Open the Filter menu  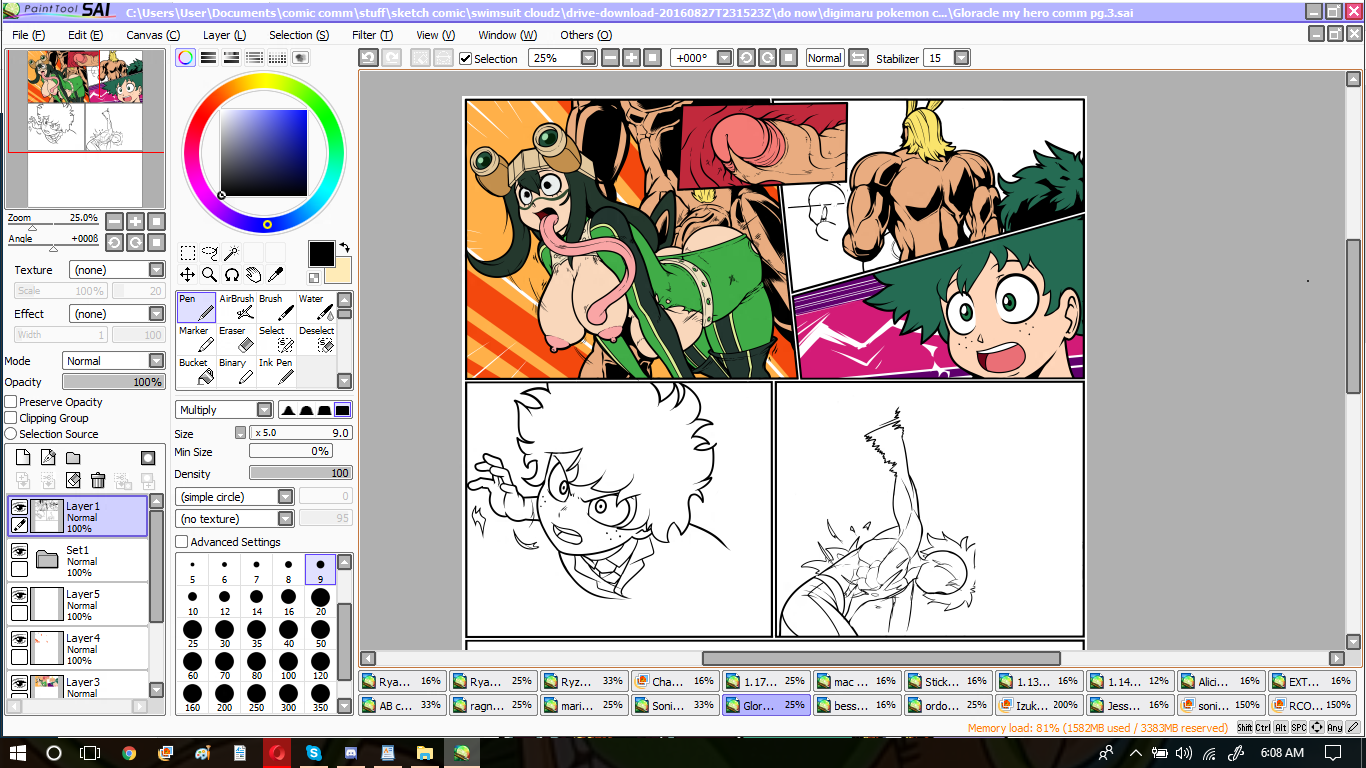point(372,35)
